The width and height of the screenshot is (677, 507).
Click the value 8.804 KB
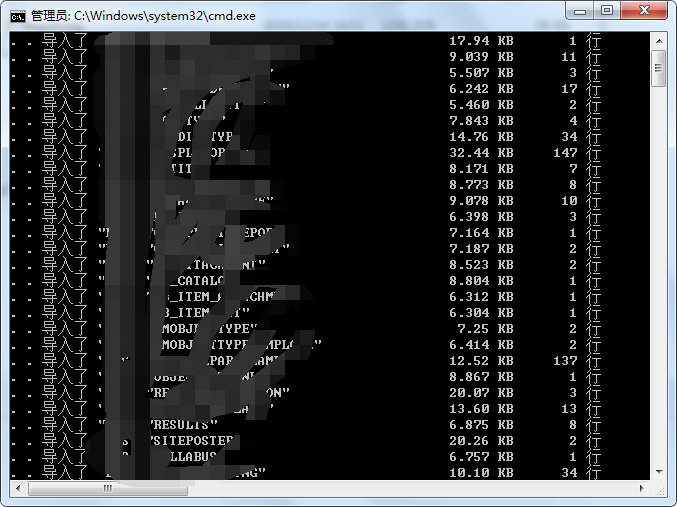tap(481, 281)
